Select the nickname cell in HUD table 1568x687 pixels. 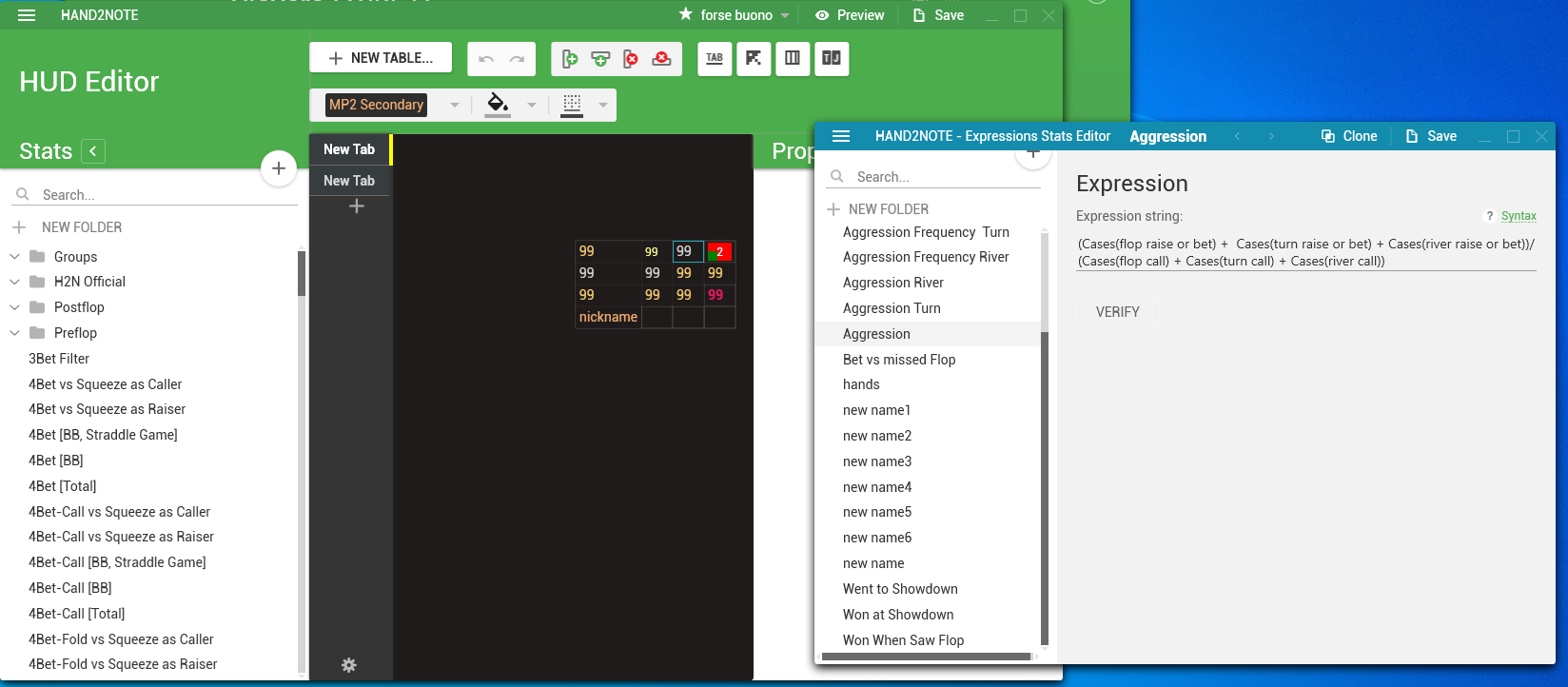click(x=608, y=317)
